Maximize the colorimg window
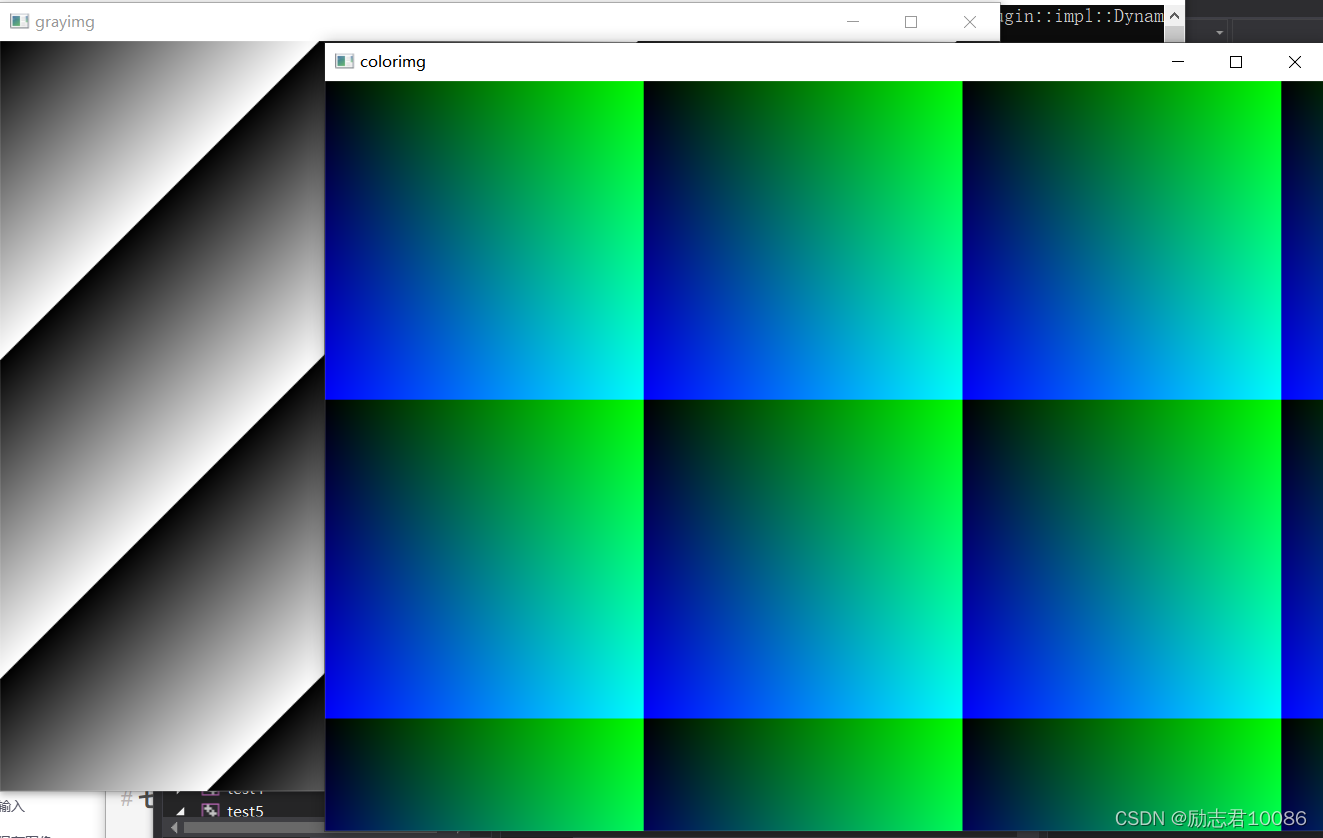The image size is (1323, 838). point(1236,62)
